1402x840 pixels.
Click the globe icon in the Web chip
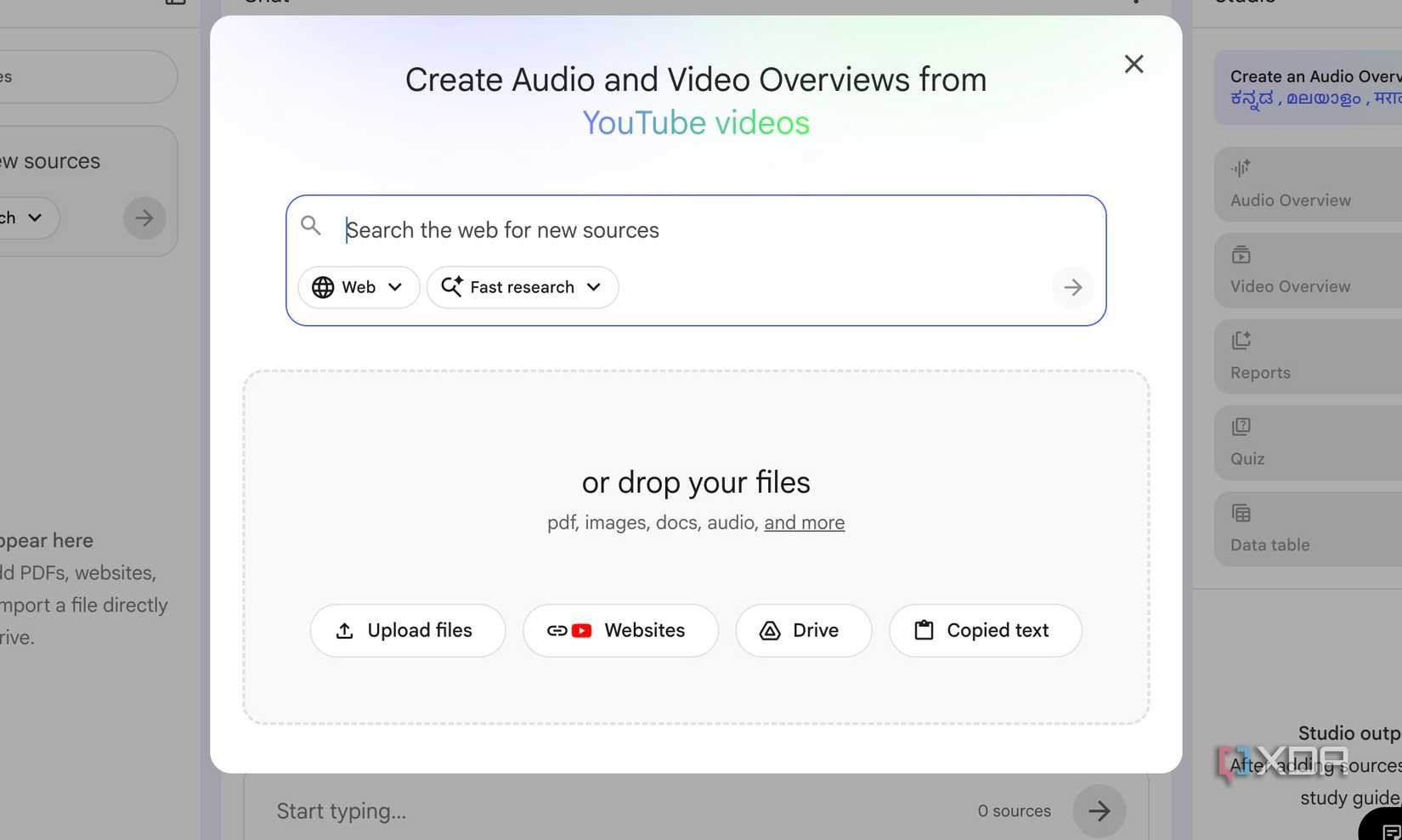(323, 287)
